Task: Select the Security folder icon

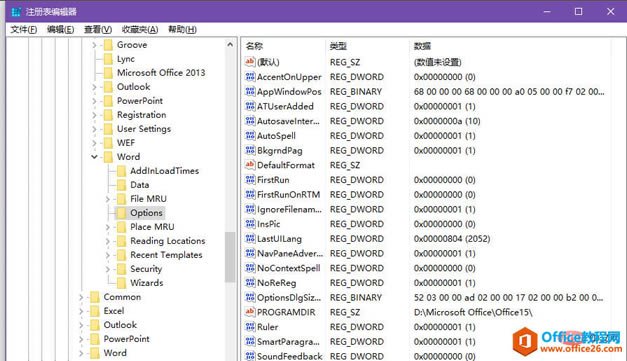Action: [122, 269]
